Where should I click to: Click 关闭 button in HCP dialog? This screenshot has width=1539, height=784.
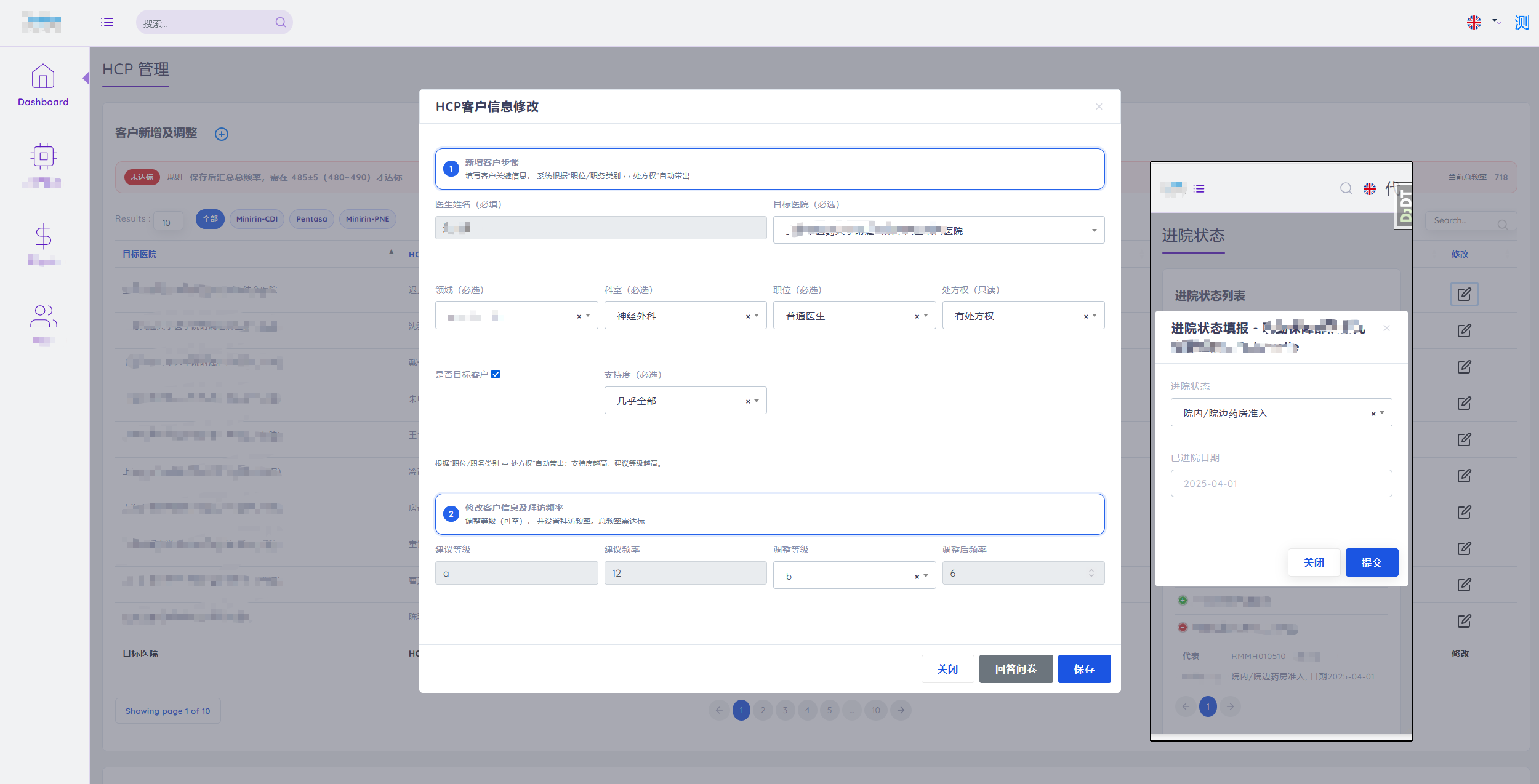coord(947,669)
